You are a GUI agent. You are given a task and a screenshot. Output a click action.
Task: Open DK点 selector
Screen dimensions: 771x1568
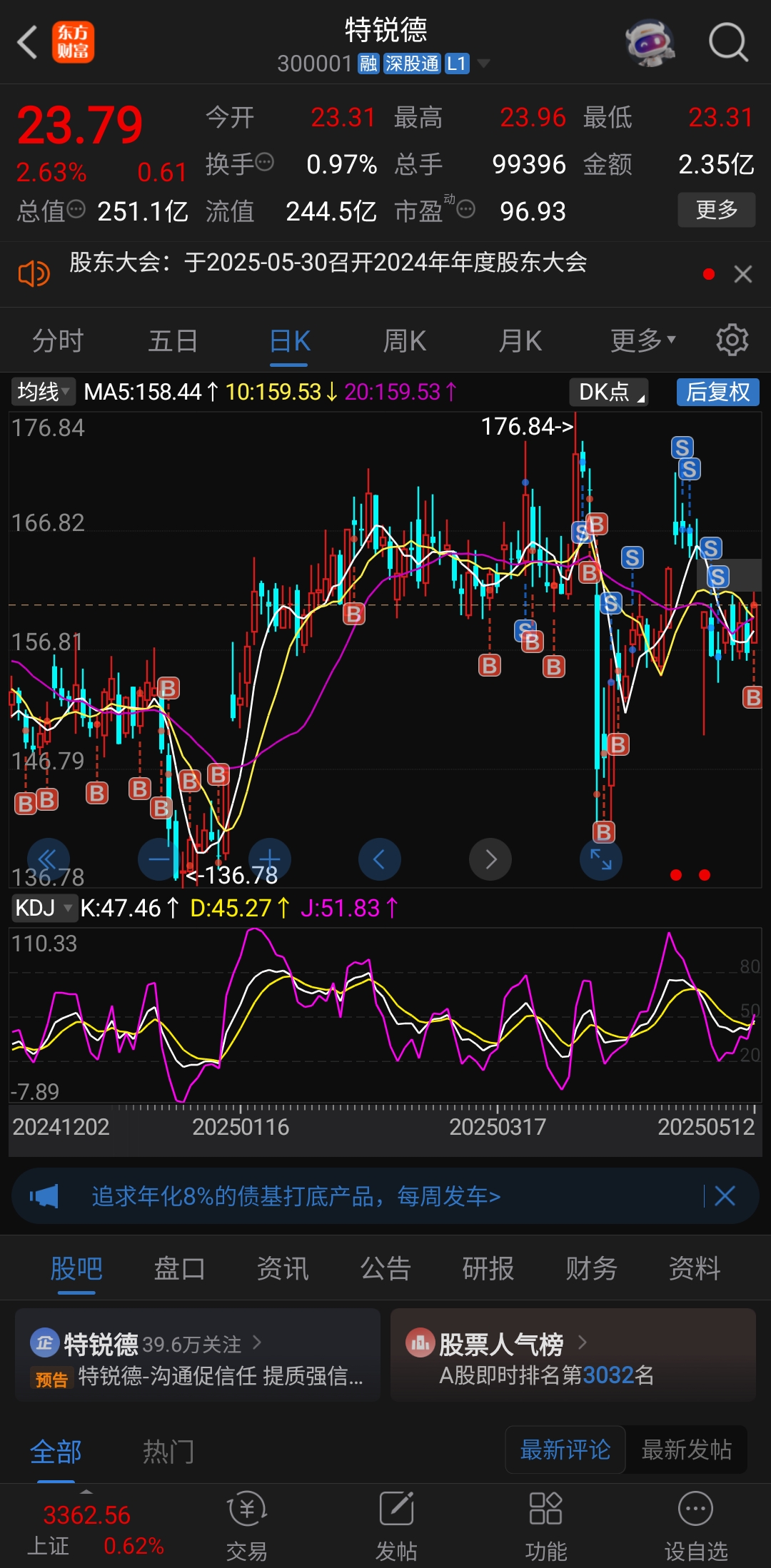point(608,392)
